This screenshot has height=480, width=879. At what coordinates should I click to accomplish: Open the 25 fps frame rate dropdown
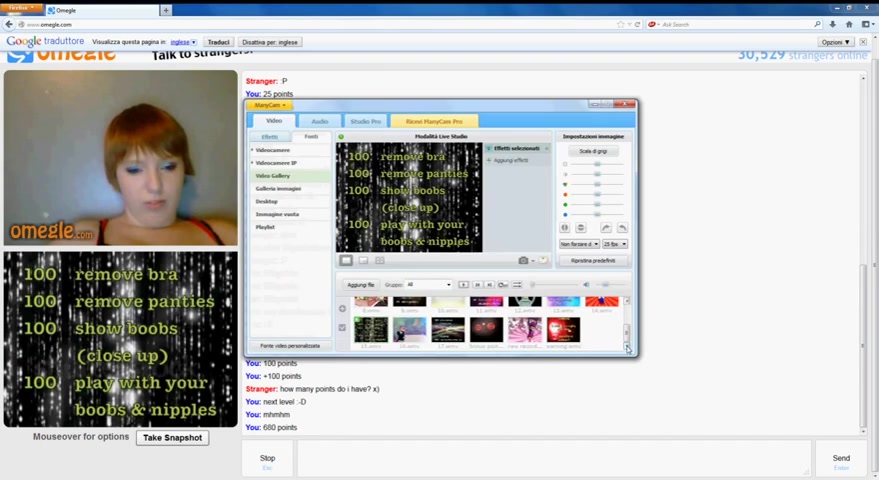[x=614, y=244]
